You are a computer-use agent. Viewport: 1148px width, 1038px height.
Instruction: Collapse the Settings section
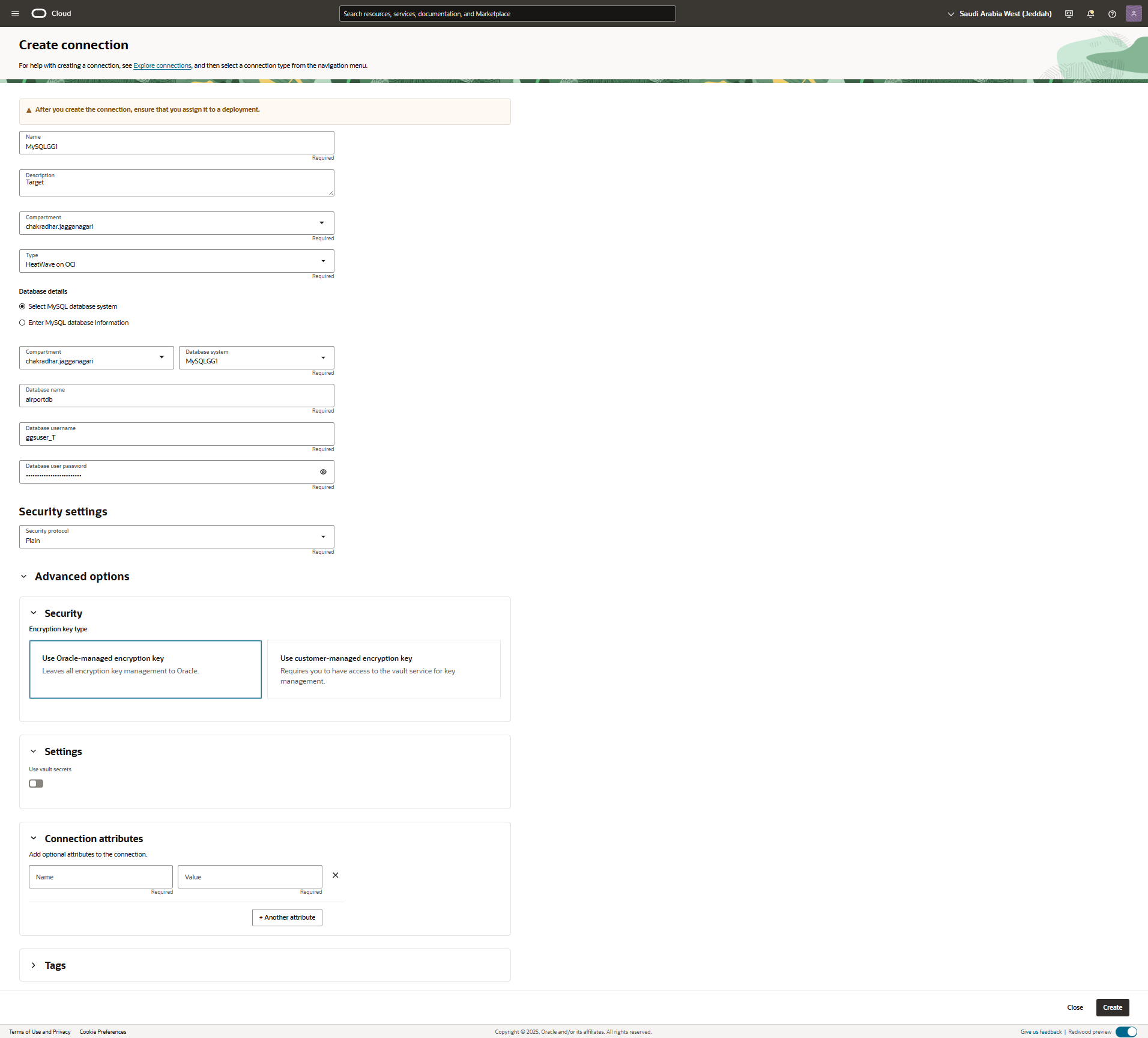(x=34, y=751)
